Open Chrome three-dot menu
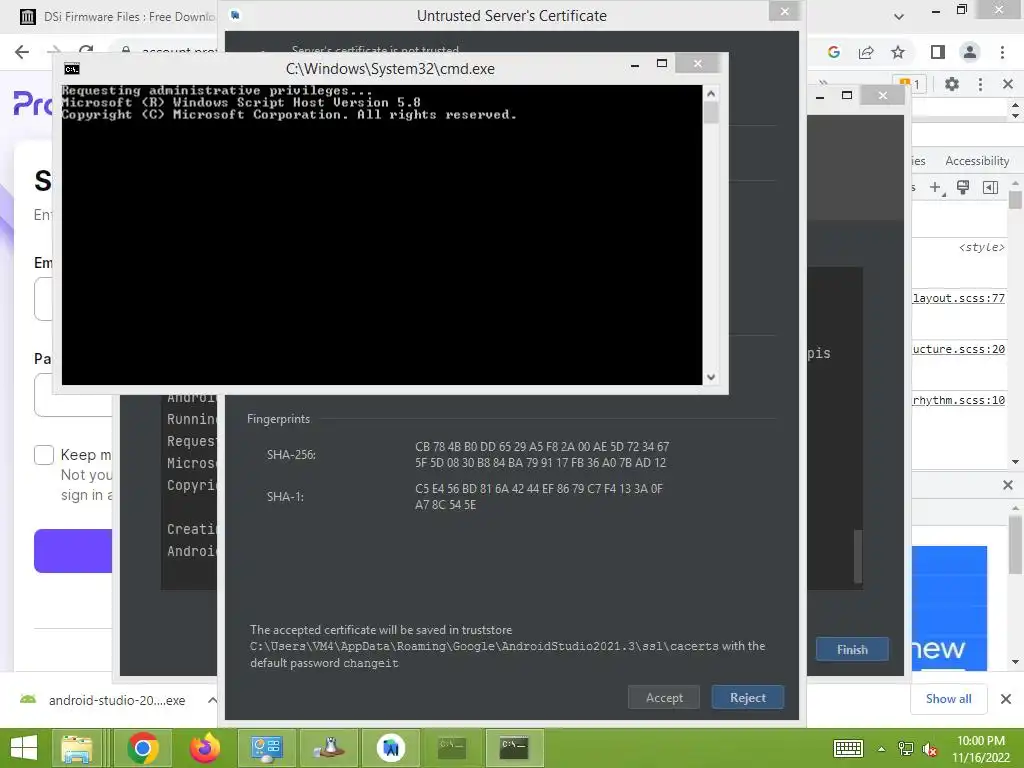The image size is (1024, 768). [x=1002, y=52]
